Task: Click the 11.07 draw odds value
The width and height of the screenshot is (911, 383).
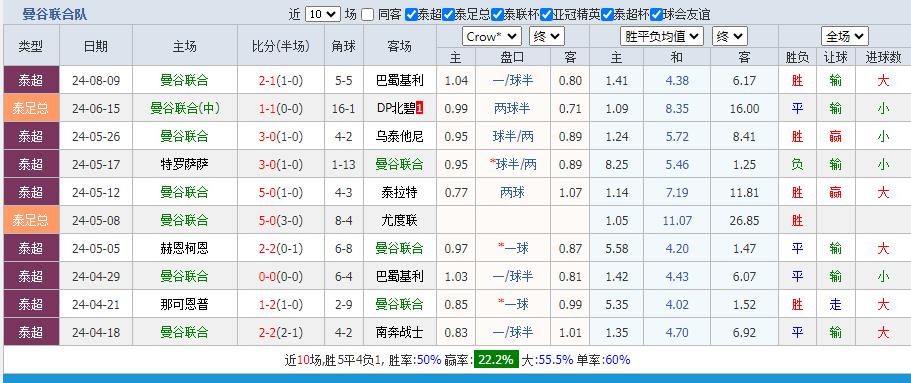Action: [x=677, y=220]
